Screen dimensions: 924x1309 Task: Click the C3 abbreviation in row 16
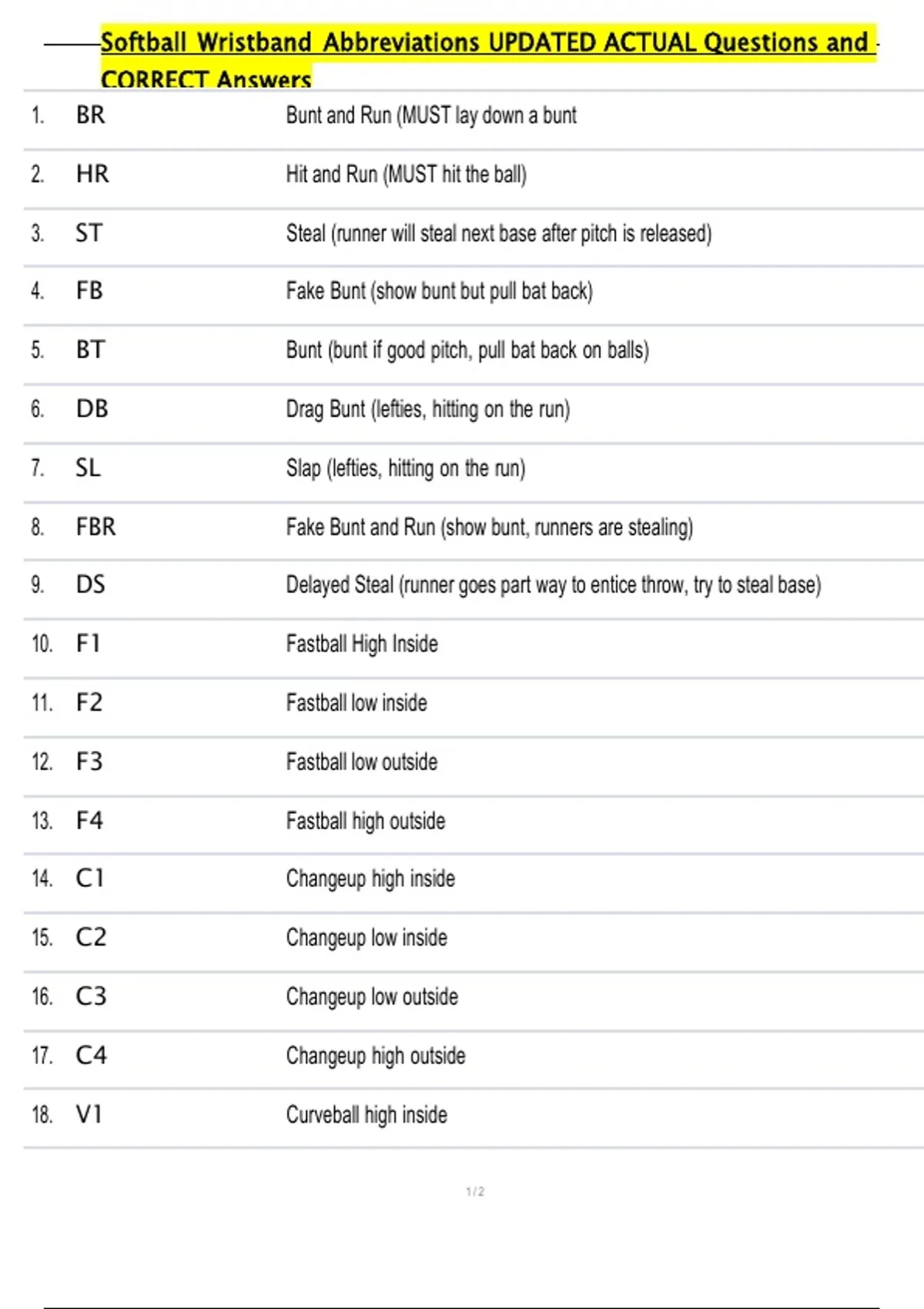click(91, 997)
